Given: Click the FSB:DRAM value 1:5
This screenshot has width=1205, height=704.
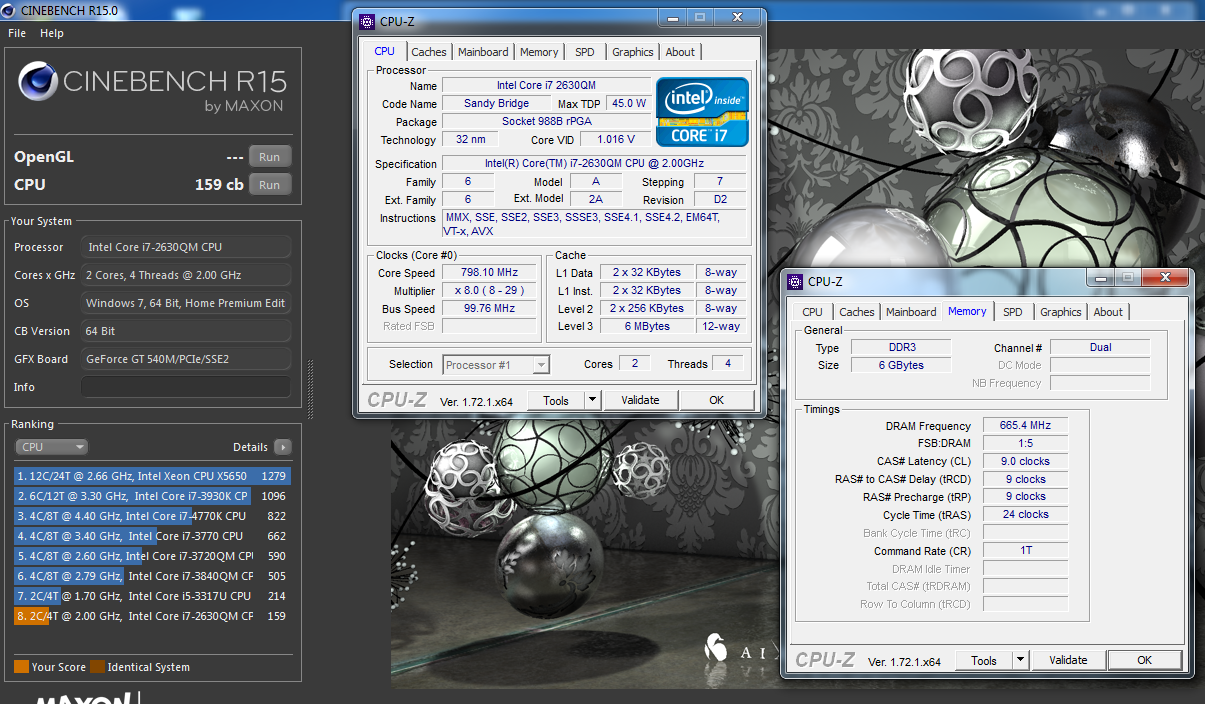Looking at the screenshot, I should [x=1025, y=443].
